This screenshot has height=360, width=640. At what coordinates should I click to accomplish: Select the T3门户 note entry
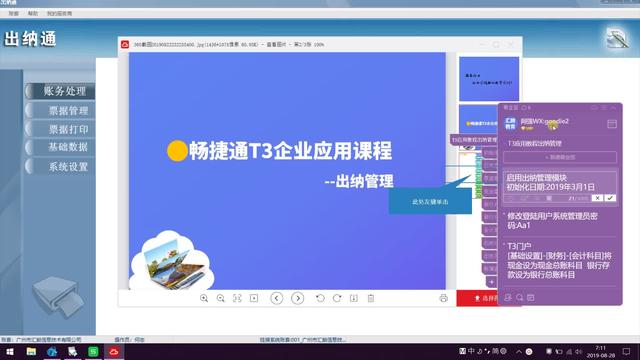[x=560, y=260]
